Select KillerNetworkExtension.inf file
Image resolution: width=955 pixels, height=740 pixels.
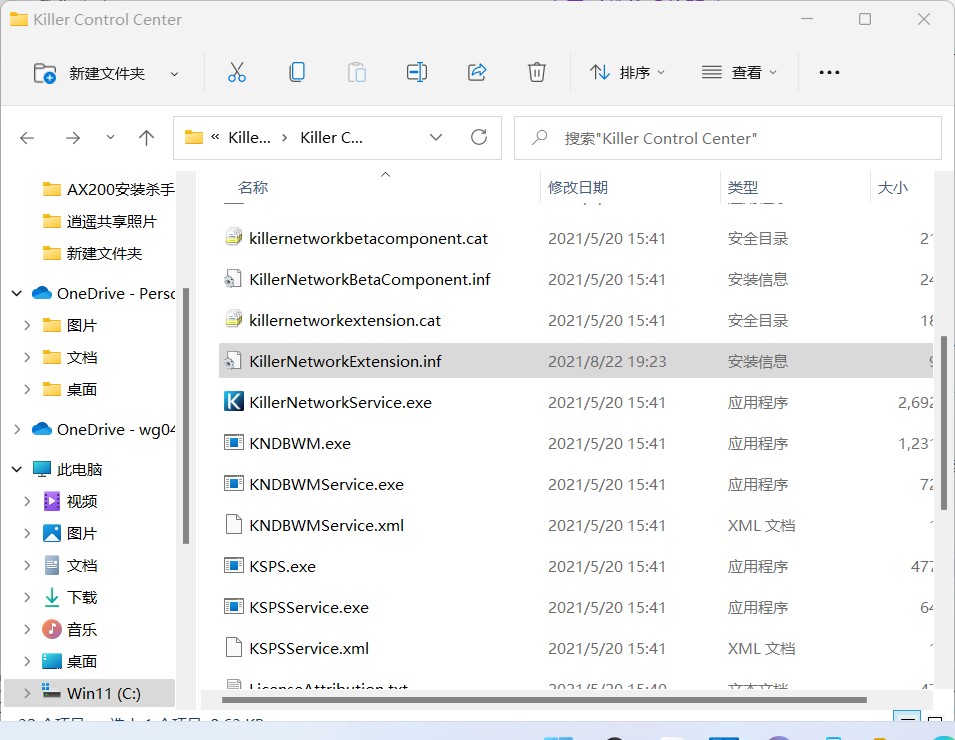(x=576, y=361)
